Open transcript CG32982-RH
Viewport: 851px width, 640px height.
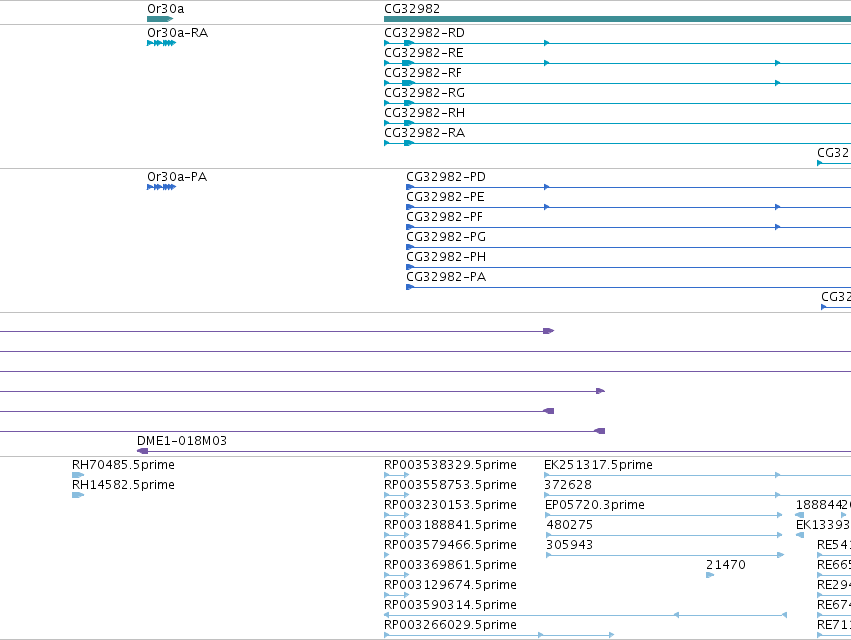pyautogui.click(x=424, y=113)
